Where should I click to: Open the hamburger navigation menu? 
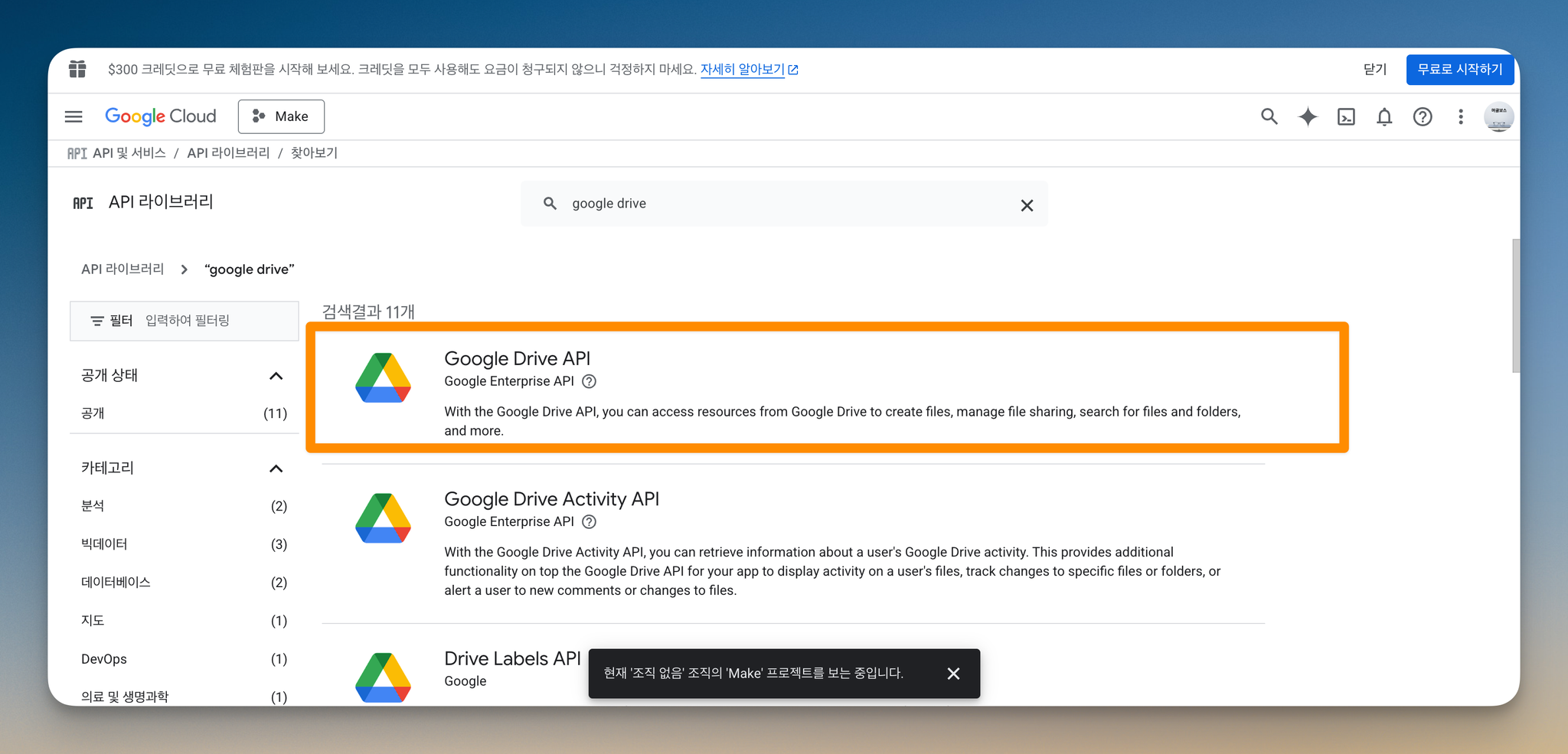point(73,116)
